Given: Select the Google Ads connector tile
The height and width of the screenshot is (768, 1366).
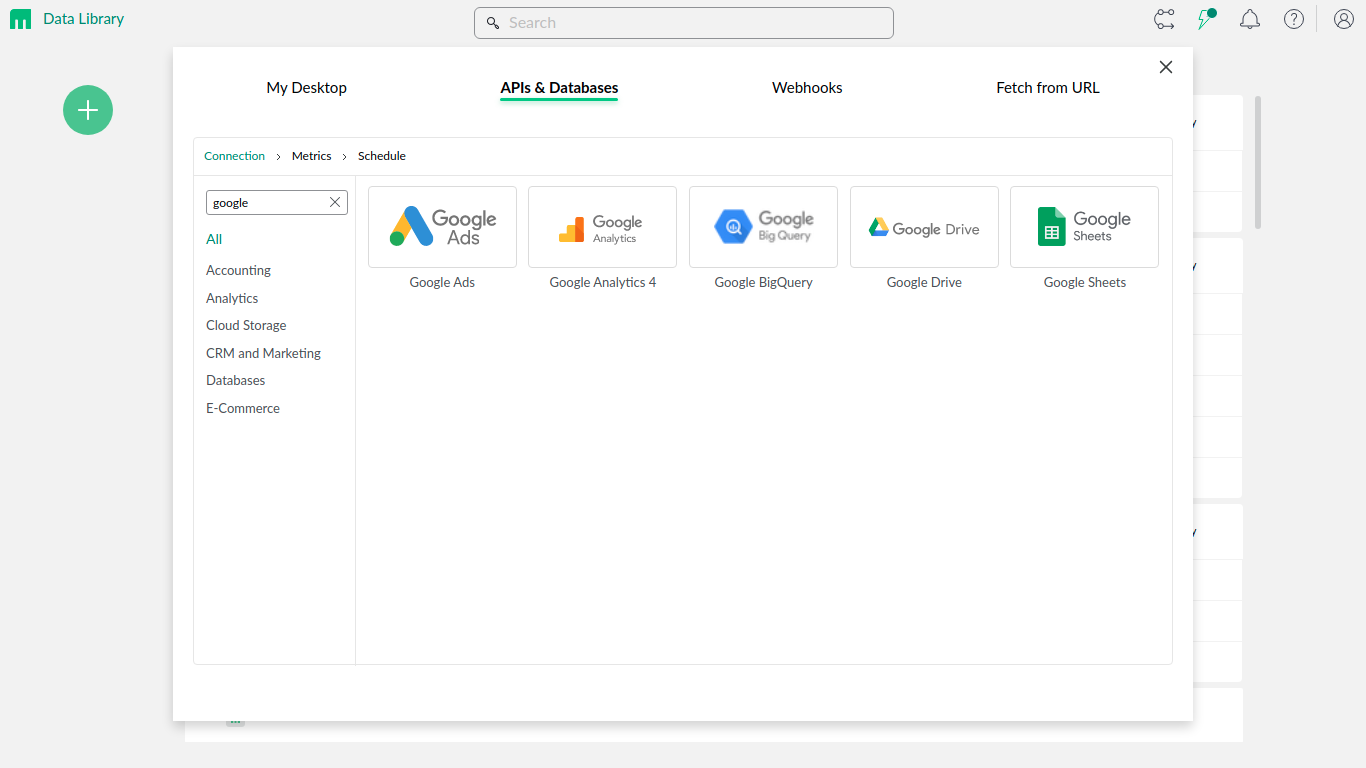Looking at the screenshot, I should pyautogui.click(x=442, y=227).
